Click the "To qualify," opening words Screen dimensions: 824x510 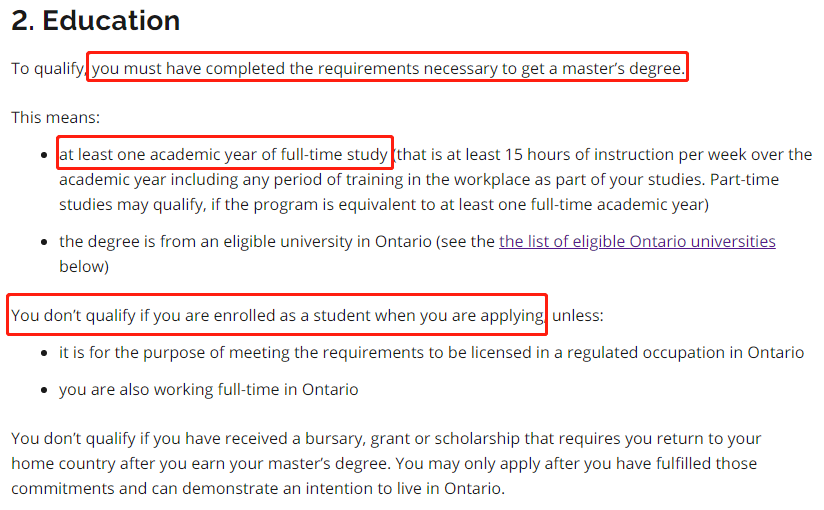point(48,69)
